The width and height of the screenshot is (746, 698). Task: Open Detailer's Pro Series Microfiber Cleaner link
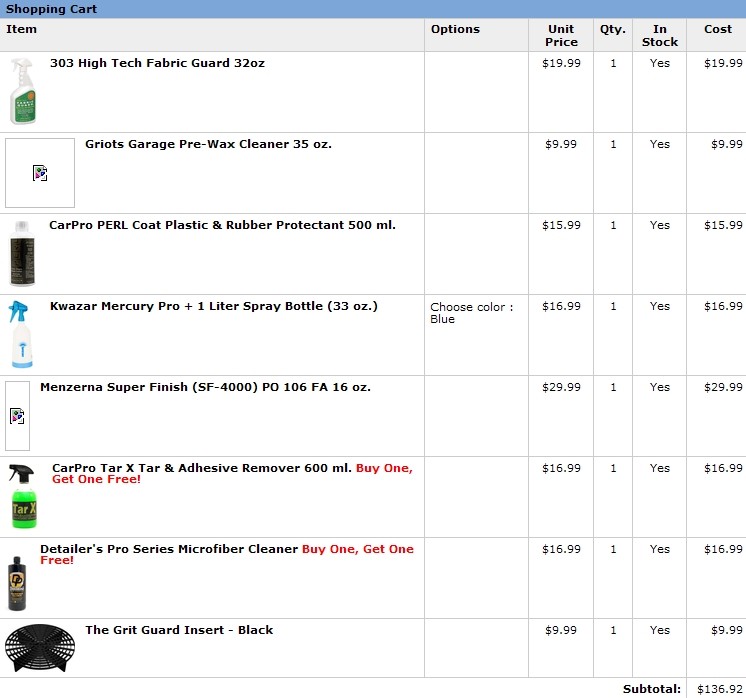[x=169, y=549]
